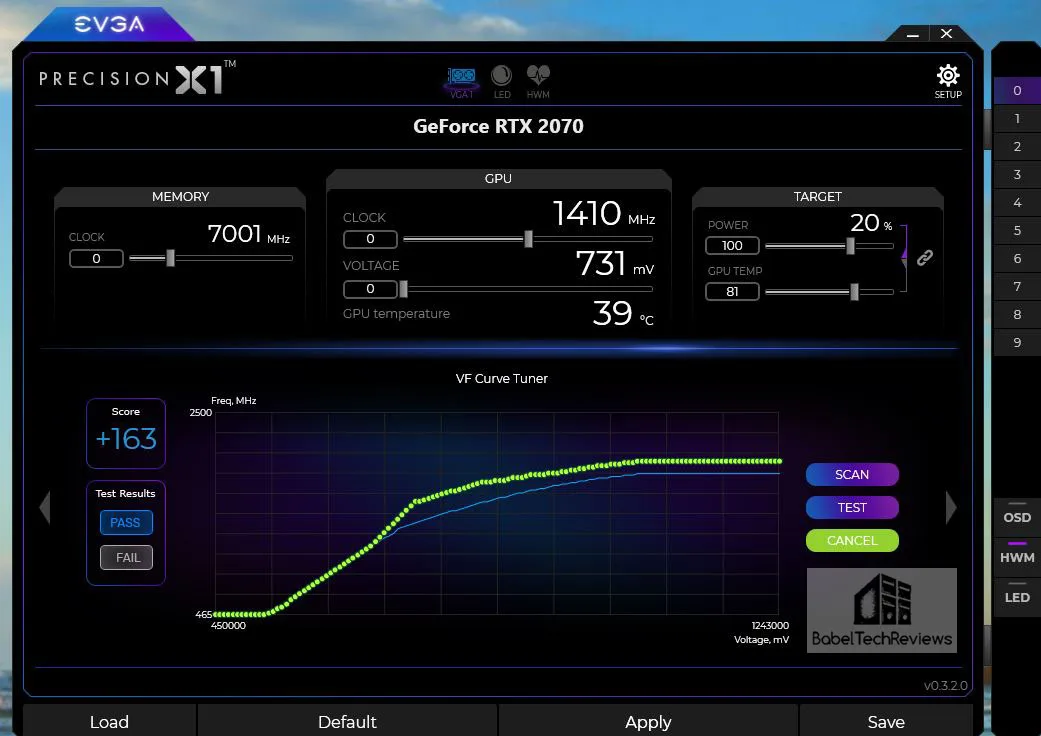Click the 39 °C GPU temperature reading
The width and height of the screenshot is (1041, 736).
(623, 313)
